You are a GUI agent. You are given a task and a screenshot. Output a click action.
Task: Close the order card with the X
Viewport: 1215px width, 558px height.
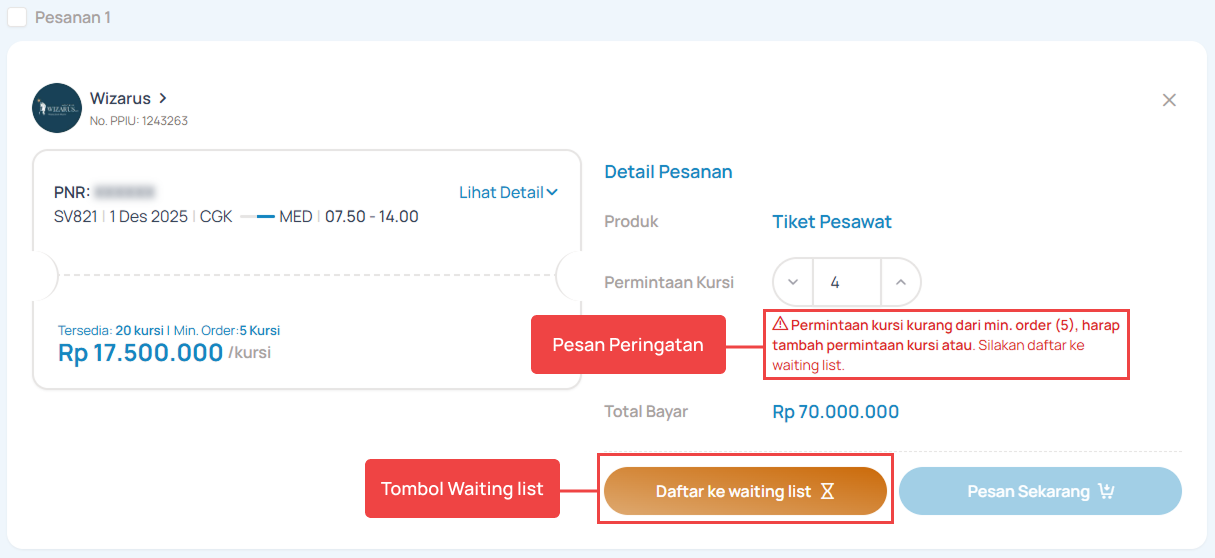tap(1169, 100)
